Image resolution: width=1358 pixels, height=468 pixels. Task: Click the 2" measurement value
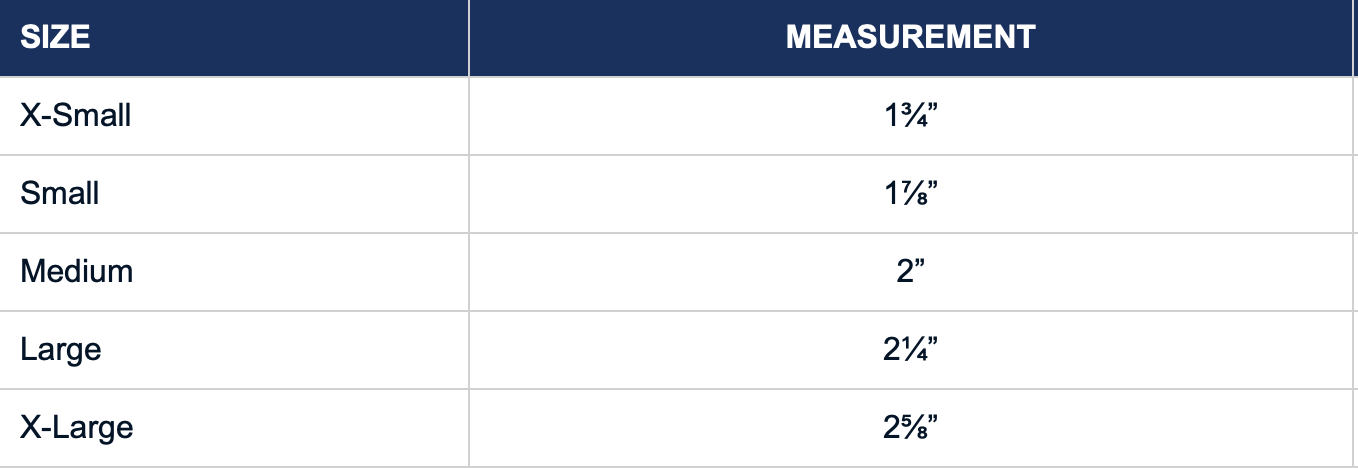point(909,270)
